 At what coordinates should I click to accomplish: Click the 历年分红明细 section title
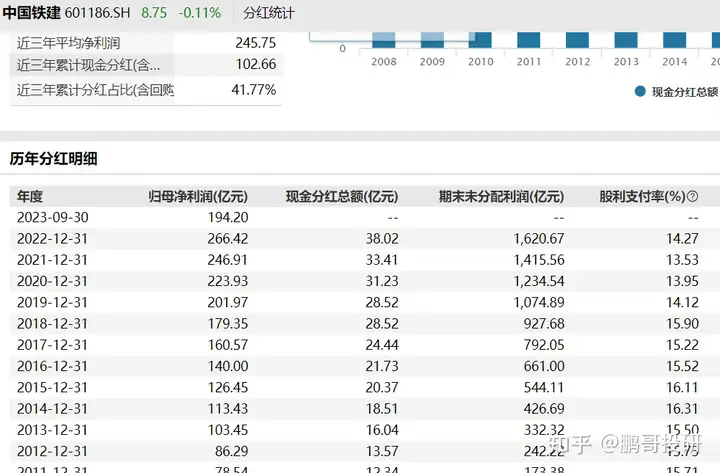pos(53,159)
